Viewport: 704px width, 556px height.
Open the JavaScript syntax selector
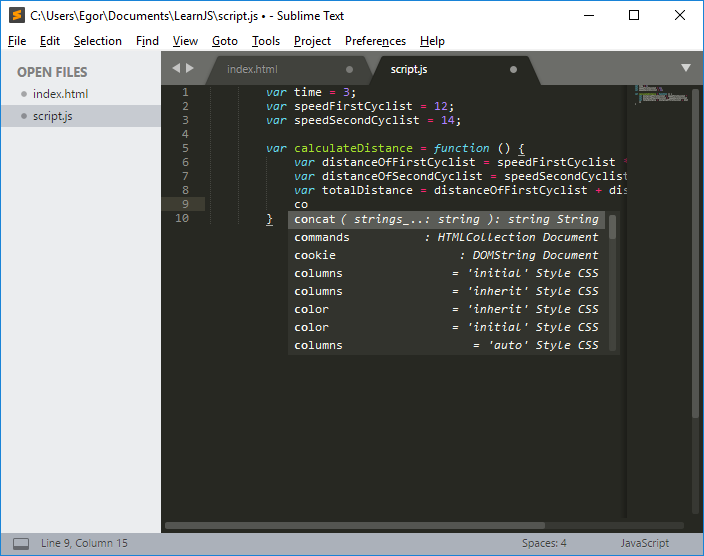(x=645, y=543)
